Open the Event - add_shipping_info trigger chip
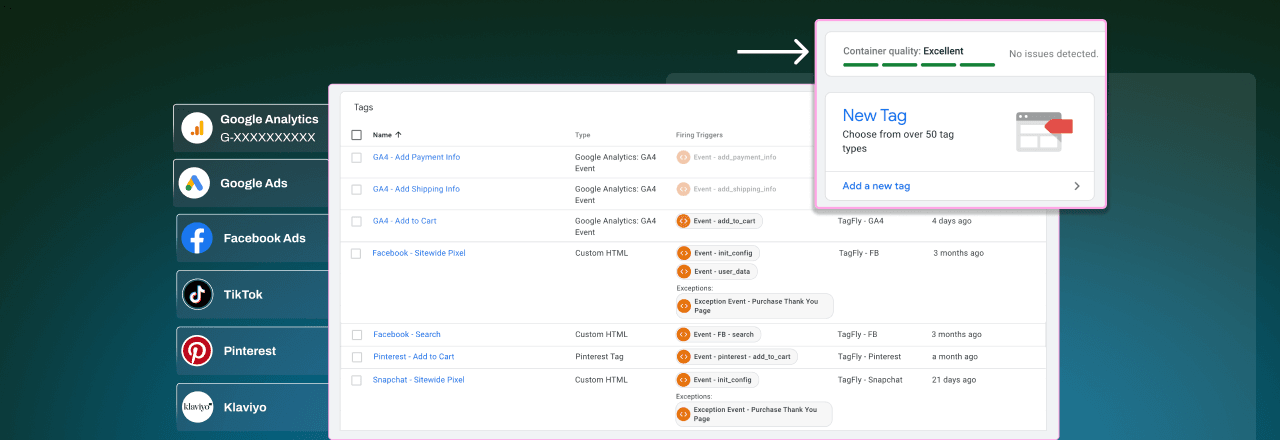Viewport: 1280px width, 440px height. pyautogui.click(x=730, y=189)
